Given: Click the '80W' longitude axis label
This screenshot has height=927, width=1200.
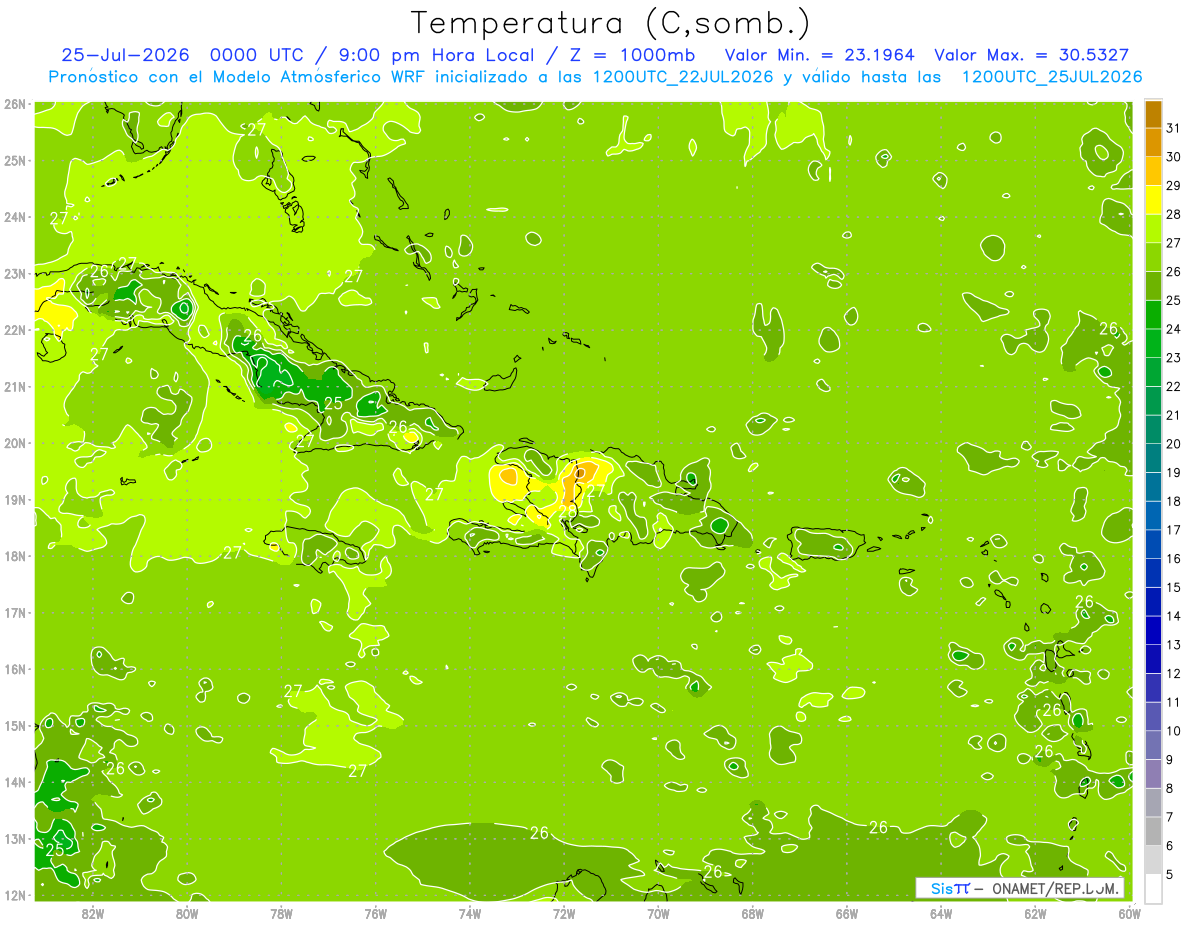Looking at the screenshot, I should click(187, 913).
